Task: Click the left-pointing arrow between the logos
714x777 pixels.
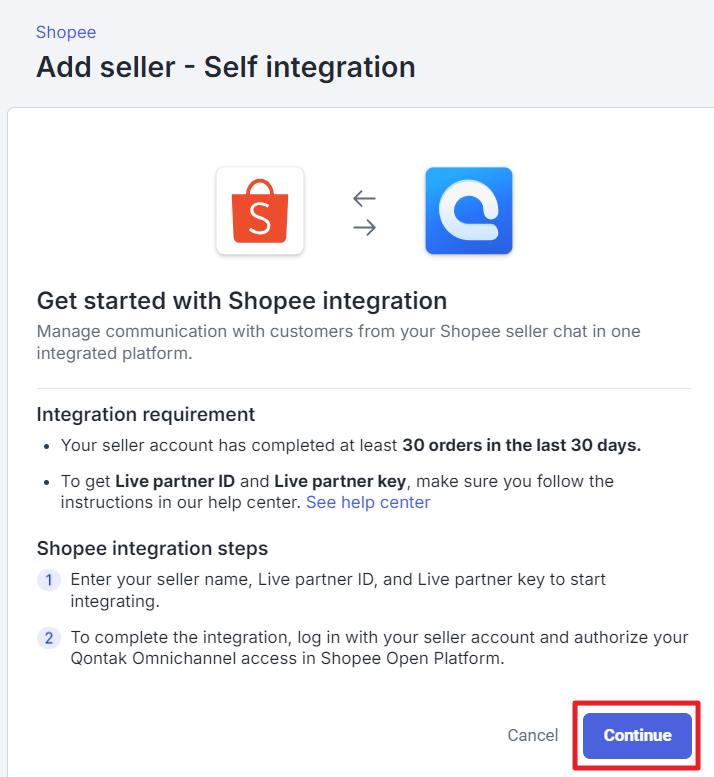Action: (x=364, y=198)
